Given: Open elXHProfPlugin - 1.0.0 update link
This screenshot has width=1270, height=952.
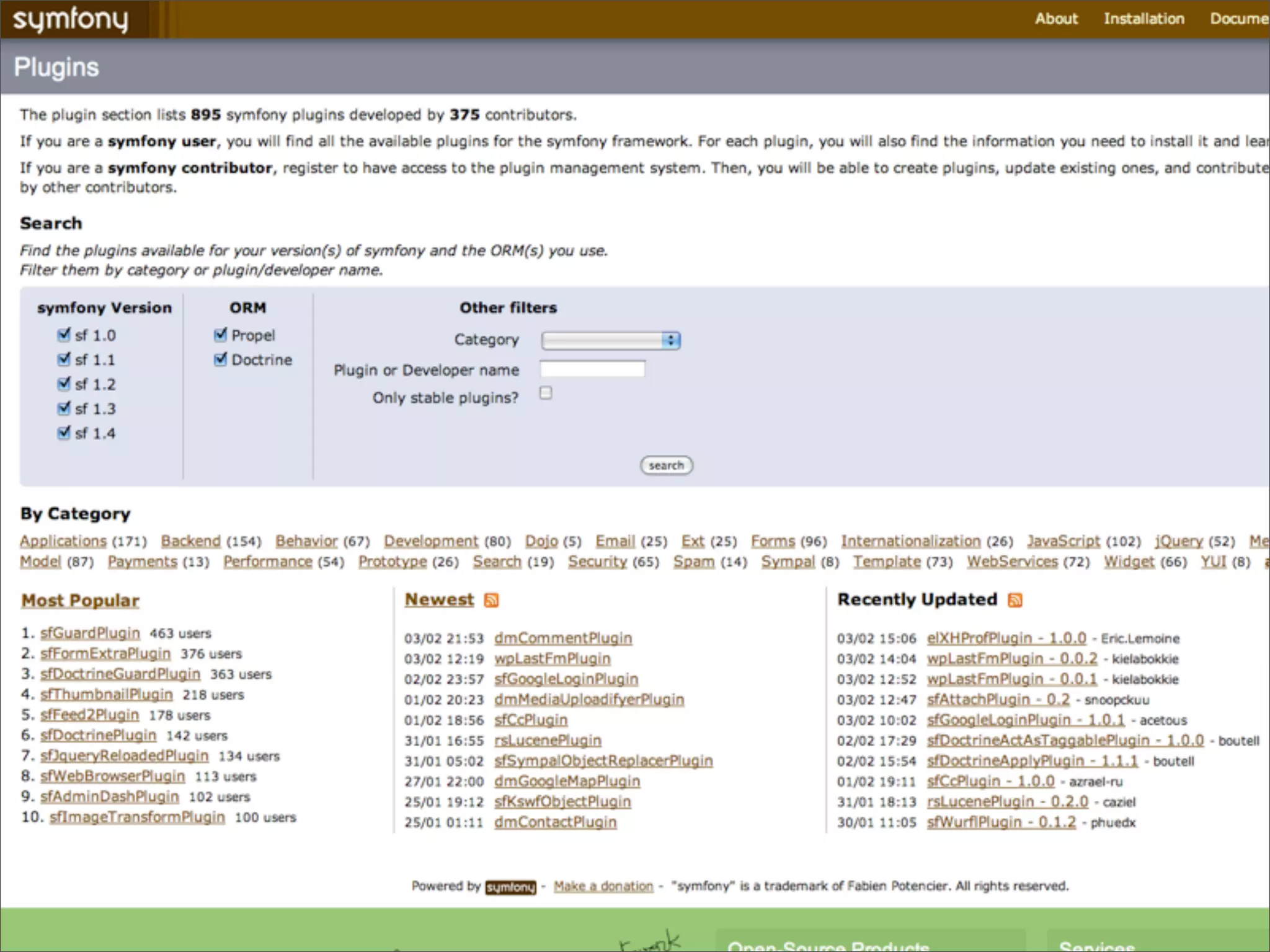Looking at the screenshot, I should [1006, 638].
